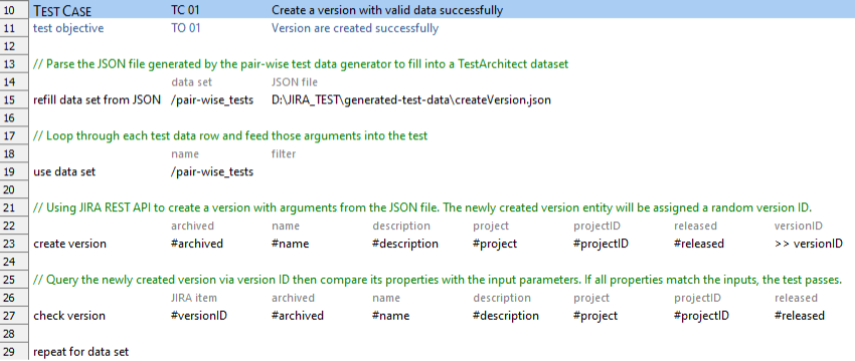Viewport: 855px width, 361px height.
Task: Click the test case title 'Create a version with valid data successfully'
Action: click(x=387, y=10)
